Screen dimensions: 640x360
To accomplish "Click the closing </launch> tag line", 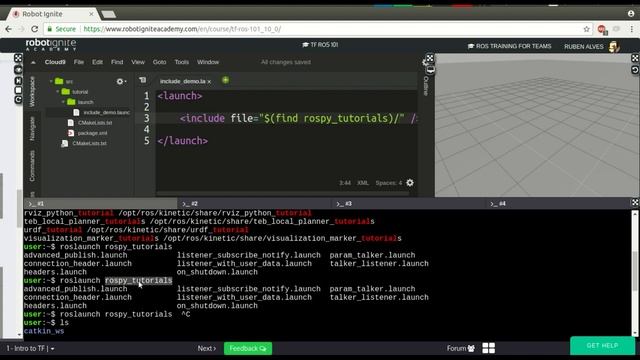I will pyautogui.click(x=182, y=141).
